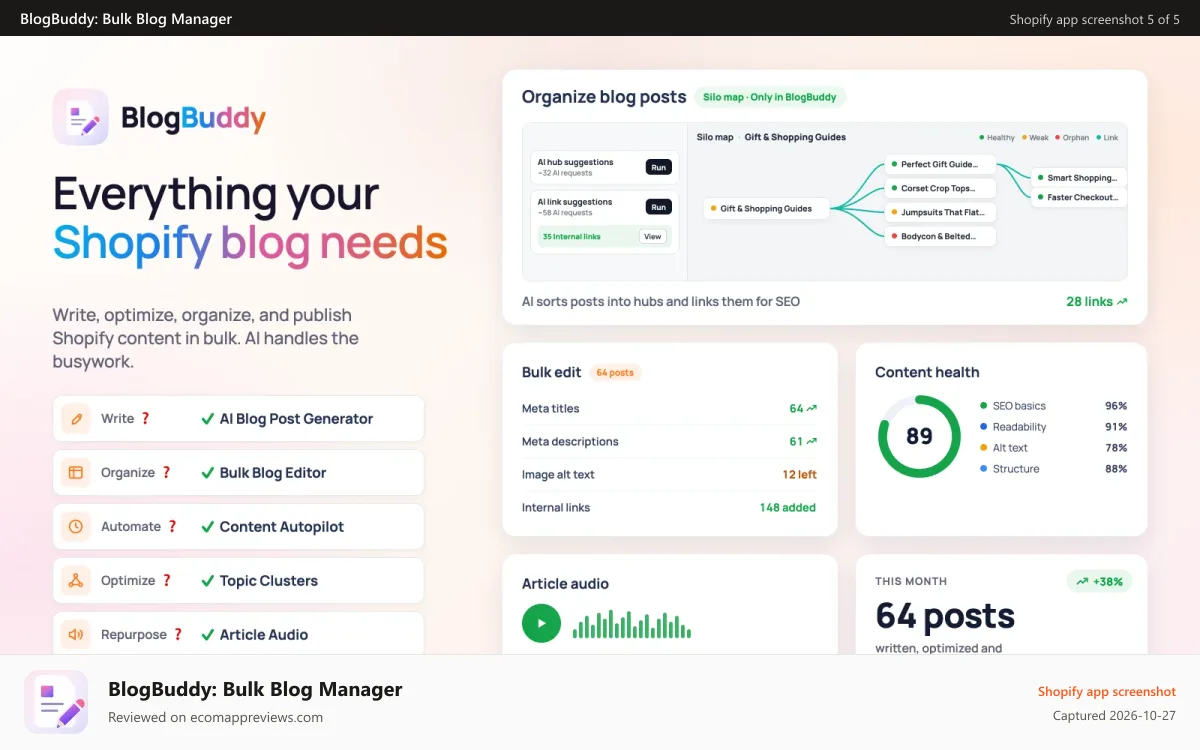
Task: Click the 'Silo map · Only in BlogBuddy' badge
Action: click(770, 97)
